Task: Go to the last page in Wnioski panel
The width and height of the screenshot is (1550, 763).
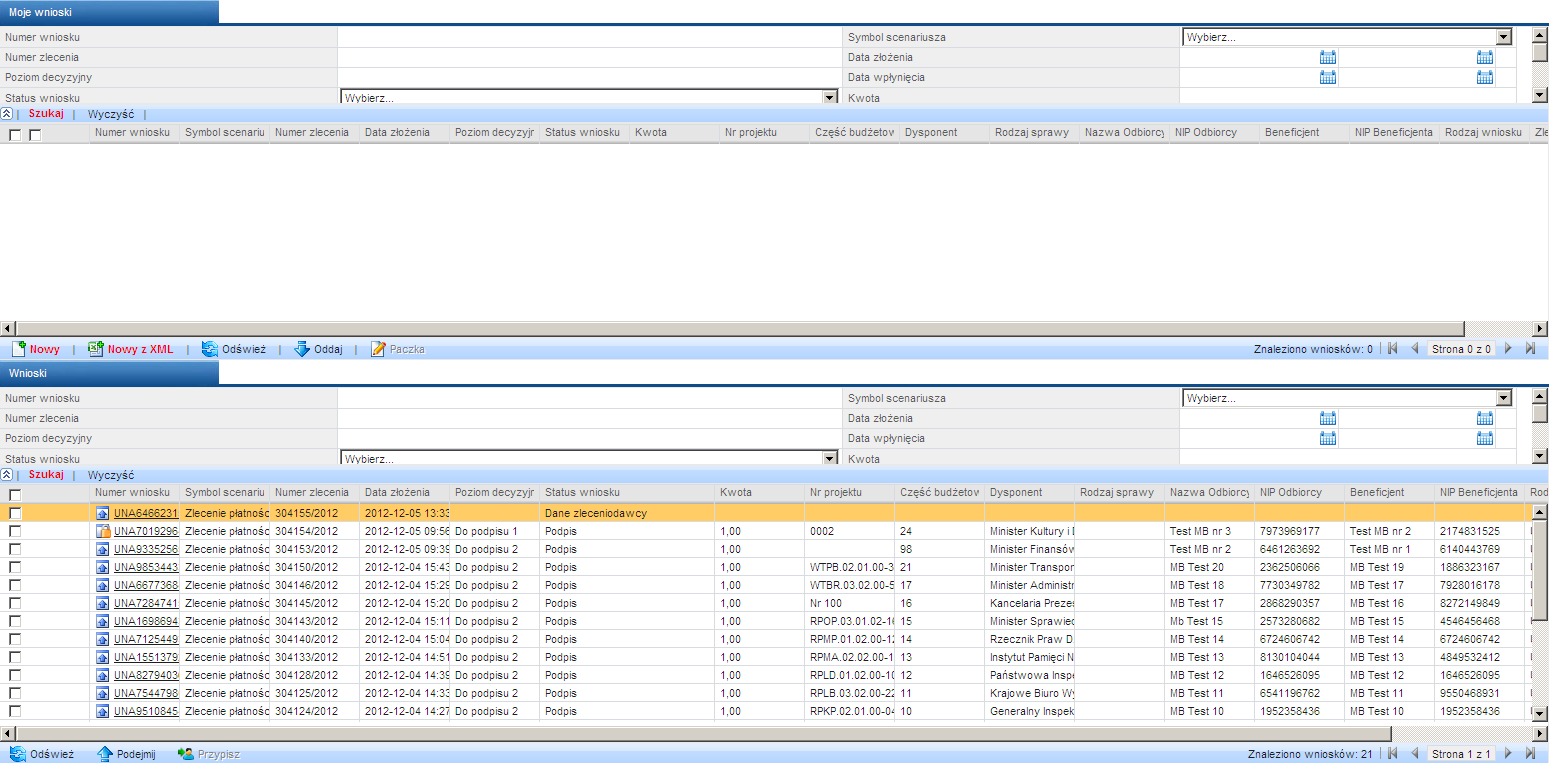Action: point(1530,754)
